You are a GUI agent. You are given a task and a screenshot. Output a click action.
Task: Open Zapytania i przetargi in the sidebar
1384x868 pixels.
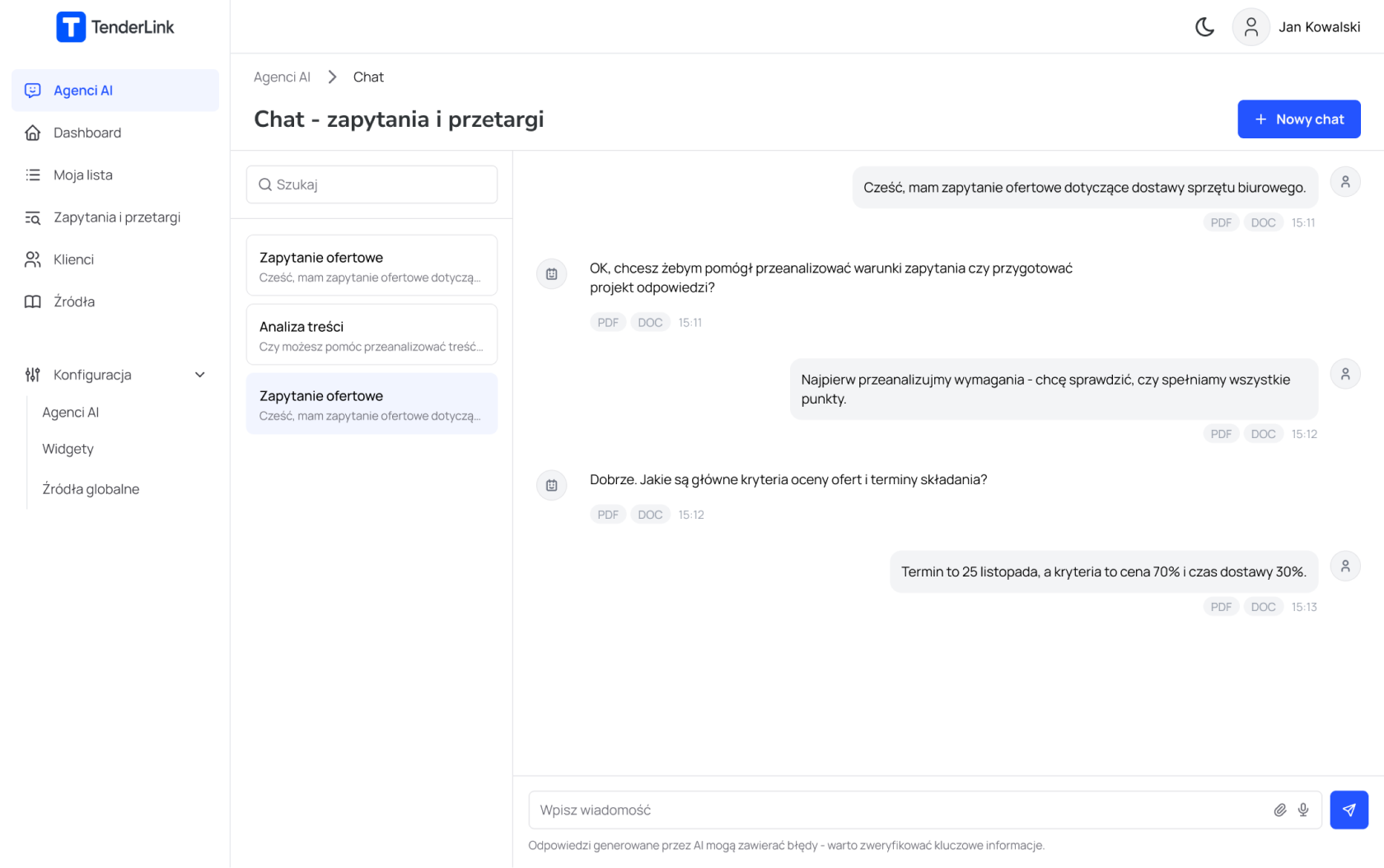[x=115, y=217]
